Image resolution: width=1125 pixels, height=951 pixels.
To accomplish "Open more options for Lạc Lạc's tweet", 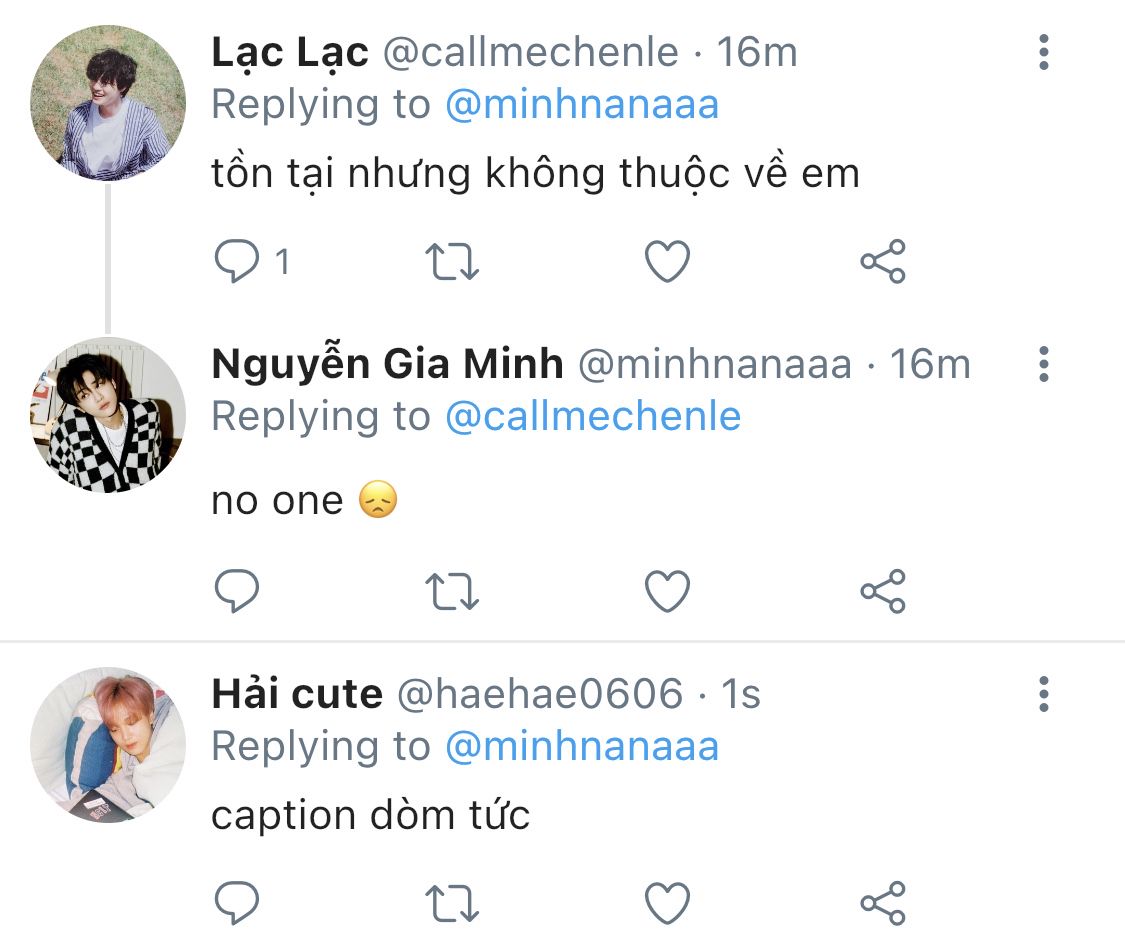I will click(1044, 52).
